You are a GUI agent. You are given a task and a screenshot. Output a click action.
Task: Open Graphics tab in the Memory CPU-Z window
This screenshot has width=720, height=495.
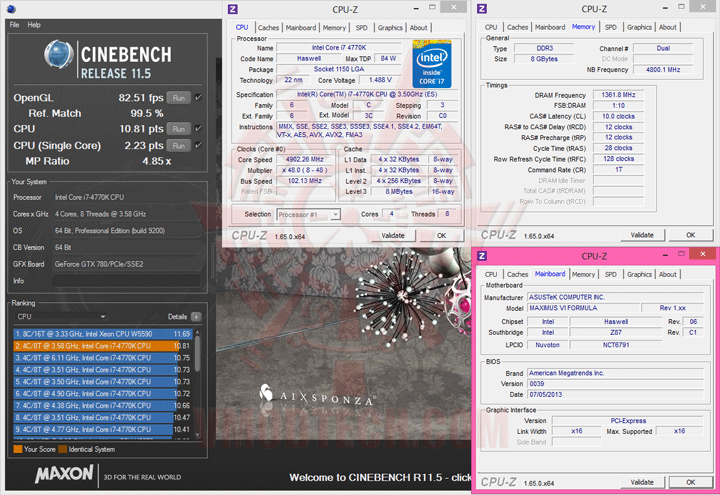[639, 27]
